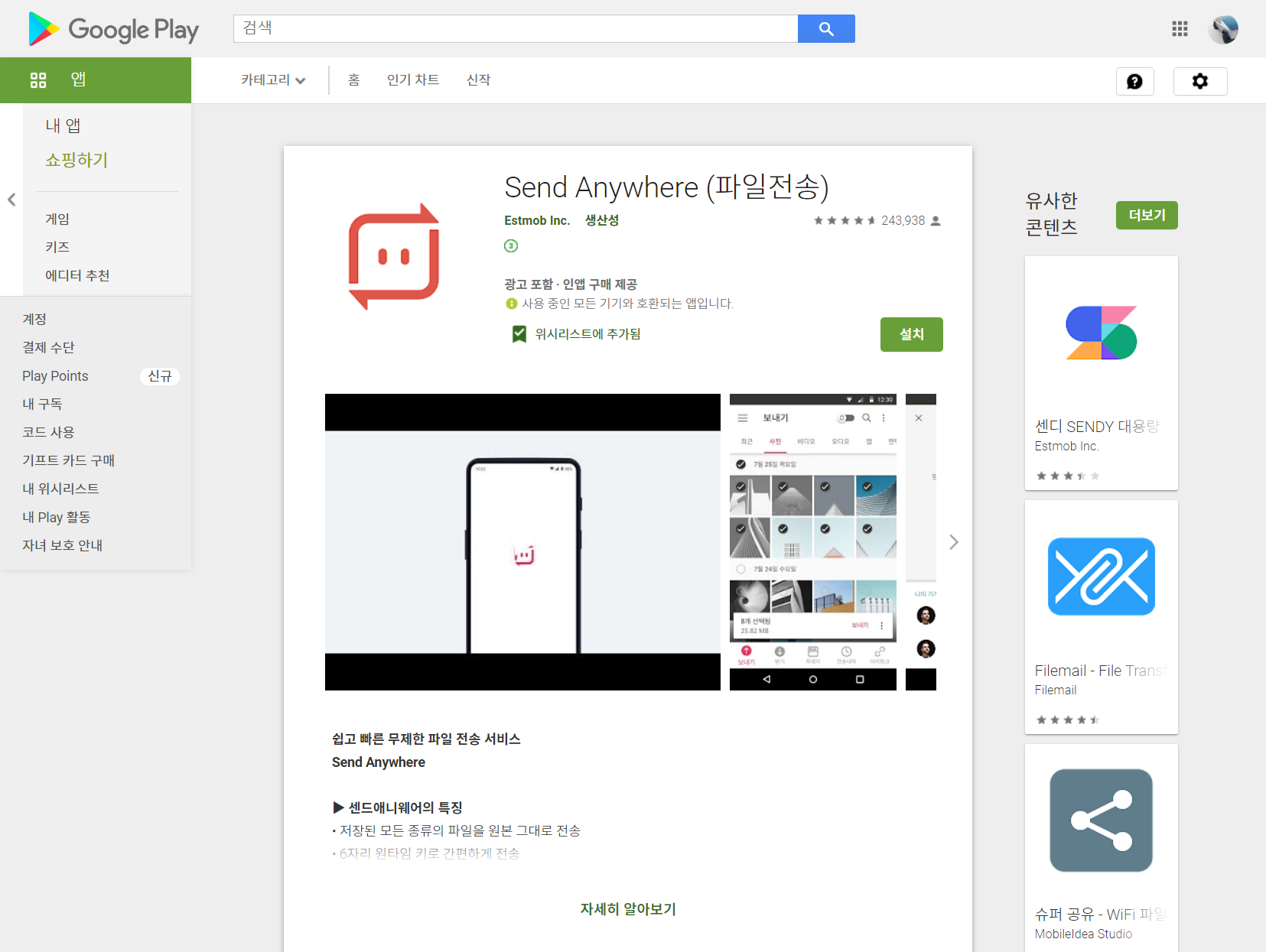Open 센디 SENDY app title
The width and height of the screenshot is (1266, 952).
click(x=1097, y=427)
